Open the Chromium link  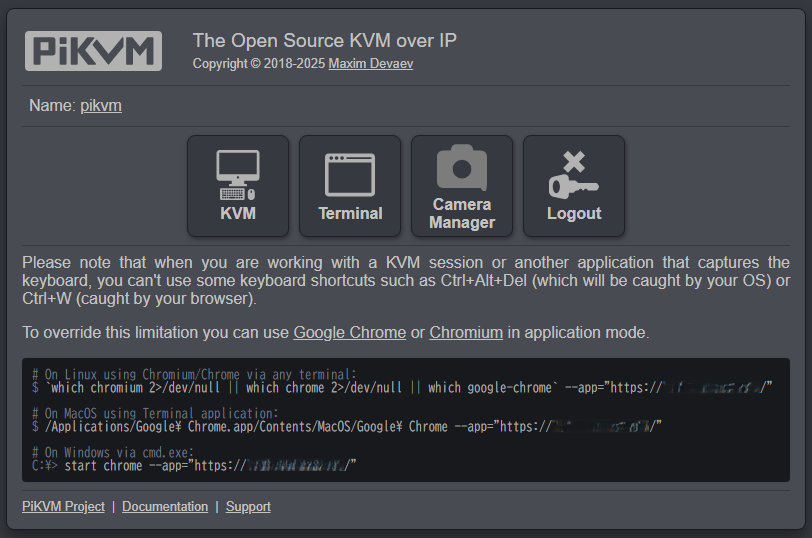(466, 332)
